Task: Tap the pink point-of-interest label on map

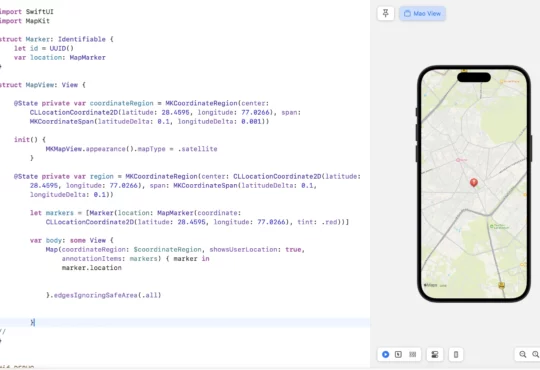Action: [461, 160]
